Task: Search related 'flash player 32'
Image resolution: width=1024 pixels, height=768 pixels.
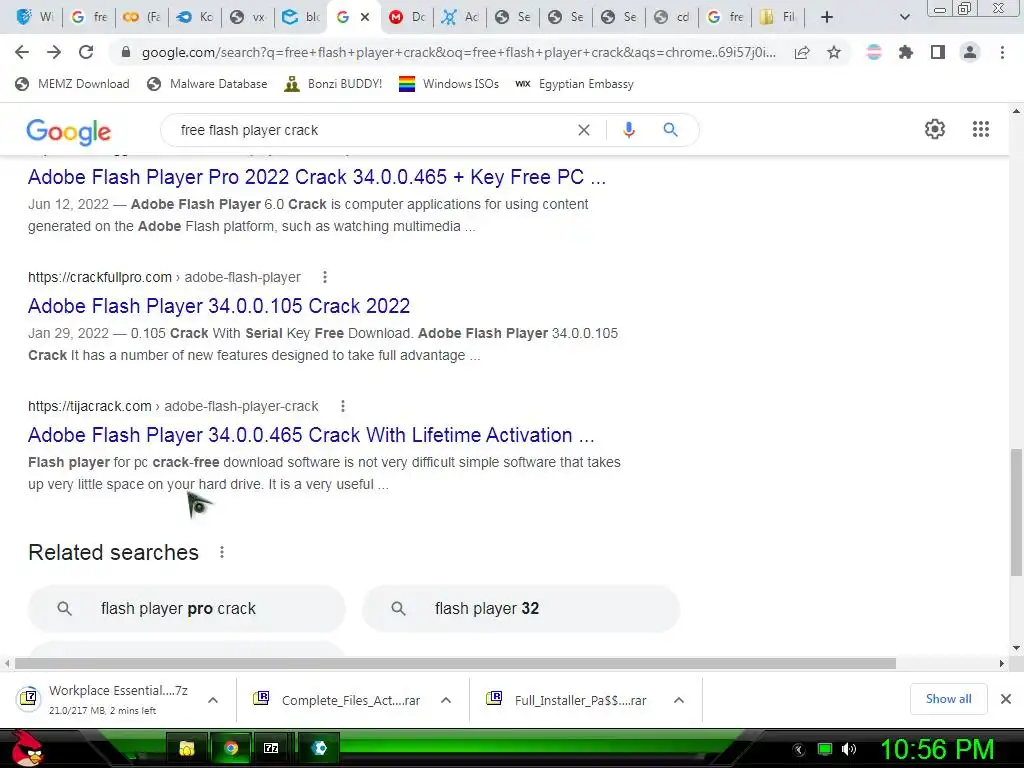Action: pos(521,609)
